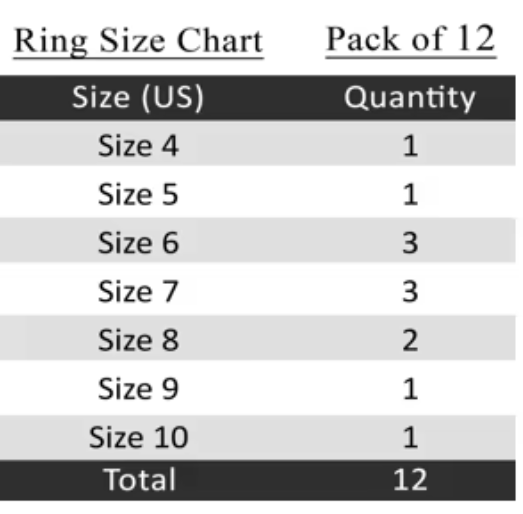Select the quantity value for Size 9
This screenshot has height=514, width=523.
pyautogui.click(x=410, y=389)
